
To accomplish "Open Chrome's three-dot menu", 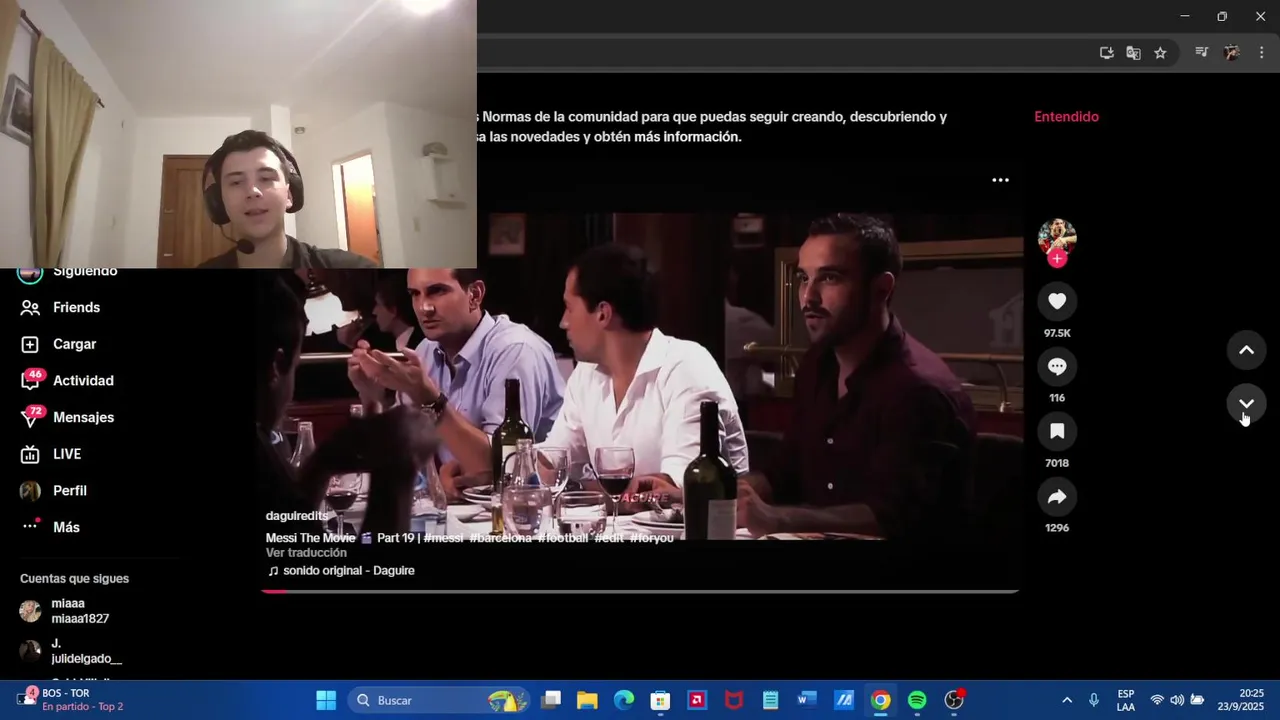I will point(1261,53).
